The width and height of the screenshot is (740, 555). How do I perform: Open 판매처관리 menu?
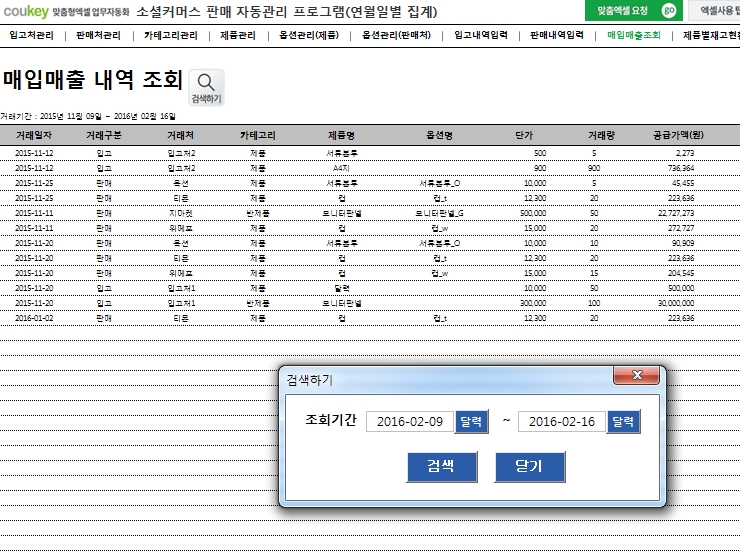pos(99,35)
